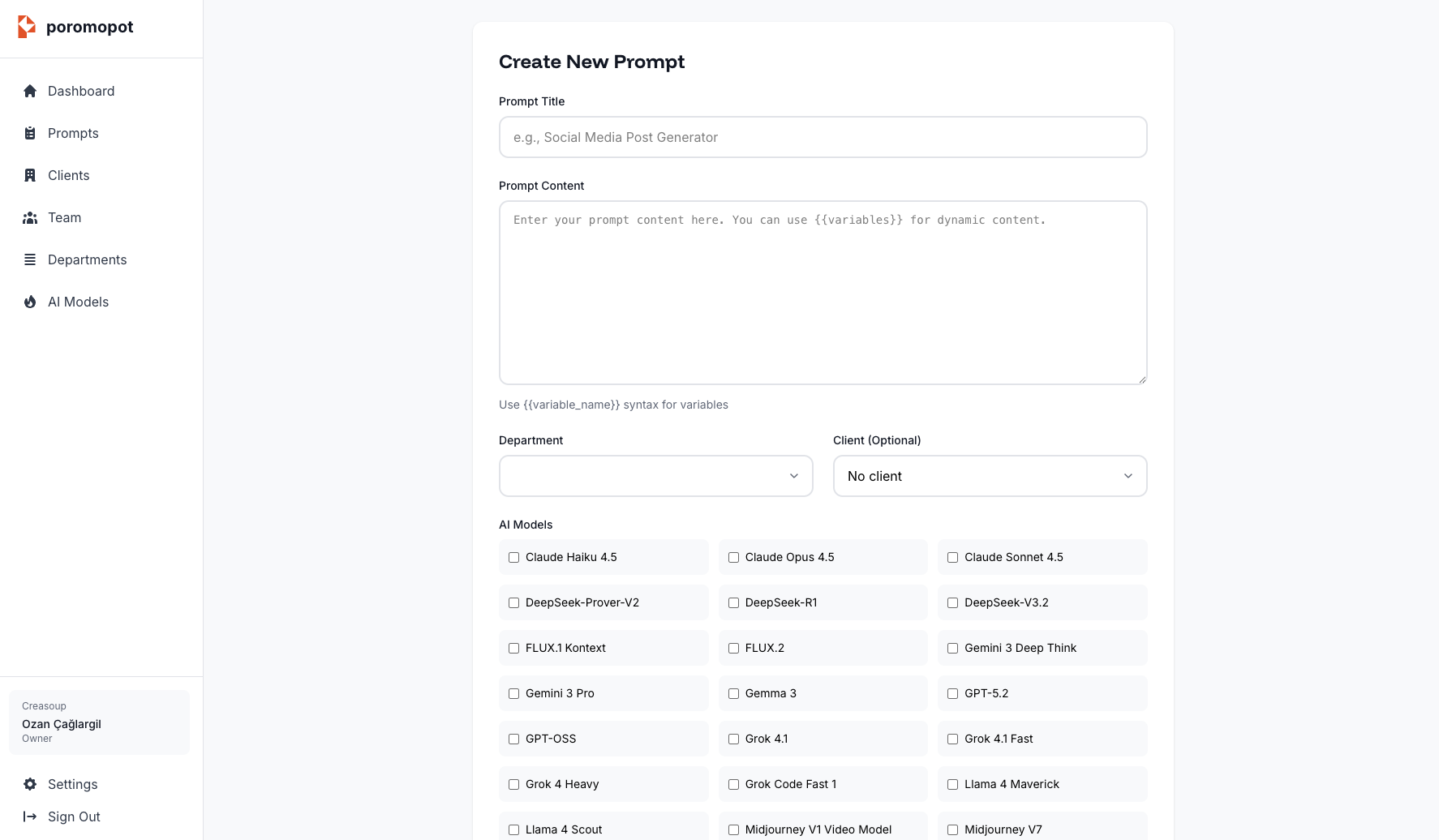
Task: Click the poromopot logo icon
Action: [27, 27]
